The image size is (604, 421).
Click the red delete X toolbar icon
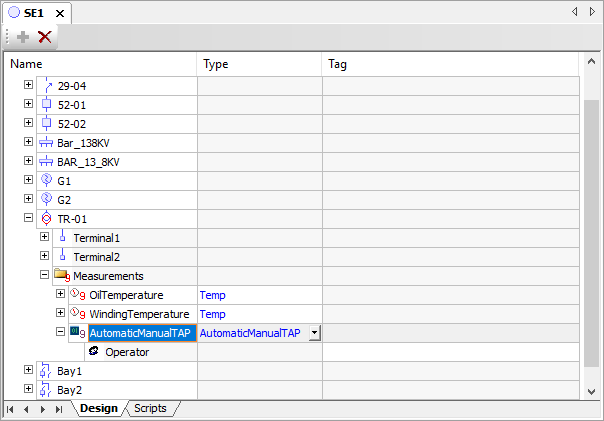click(45, 37)
